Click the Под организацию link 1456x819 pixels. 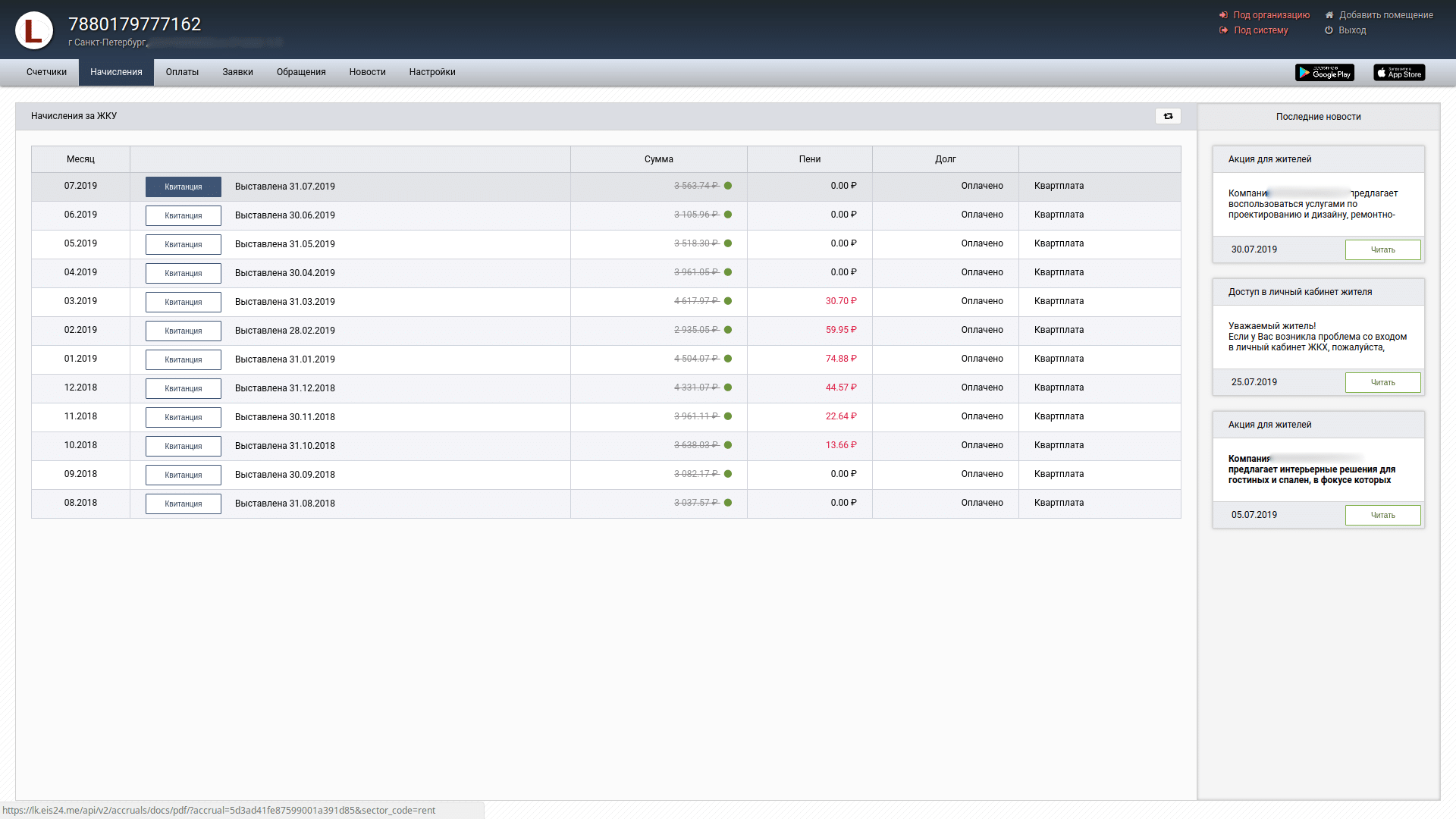[x=1271, y=15]
